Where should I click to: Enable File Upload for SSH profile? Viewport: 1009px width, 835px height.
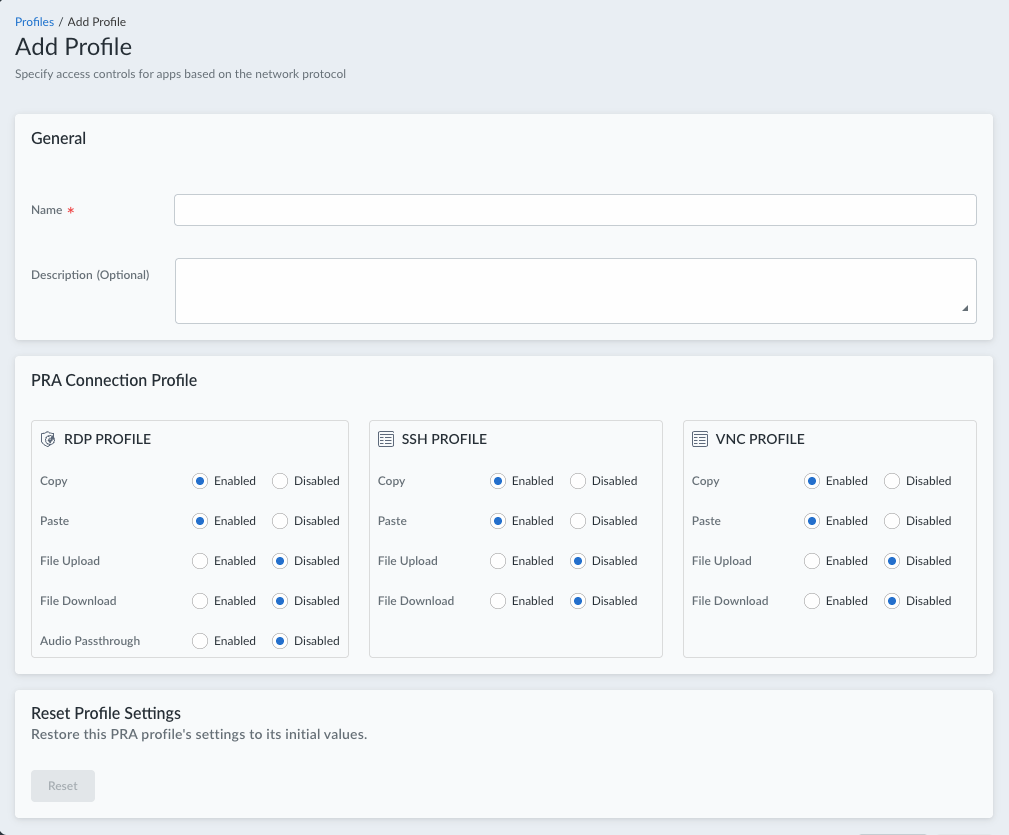point(498,561)
